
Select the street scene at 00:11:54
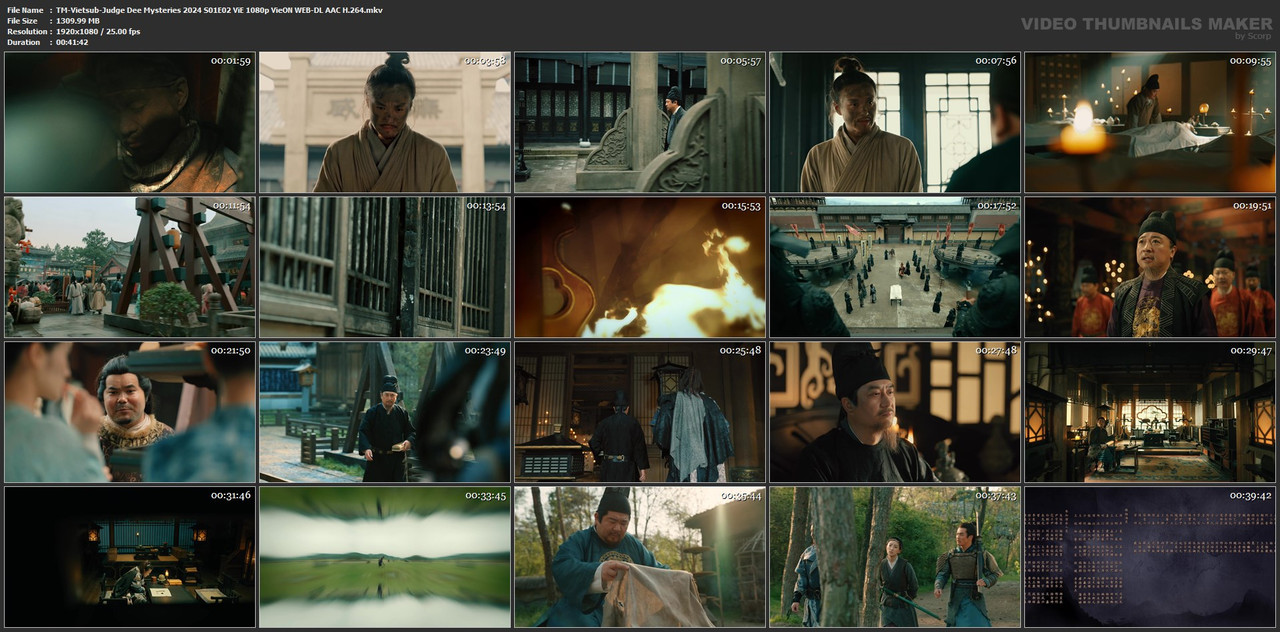pos(130,267)
